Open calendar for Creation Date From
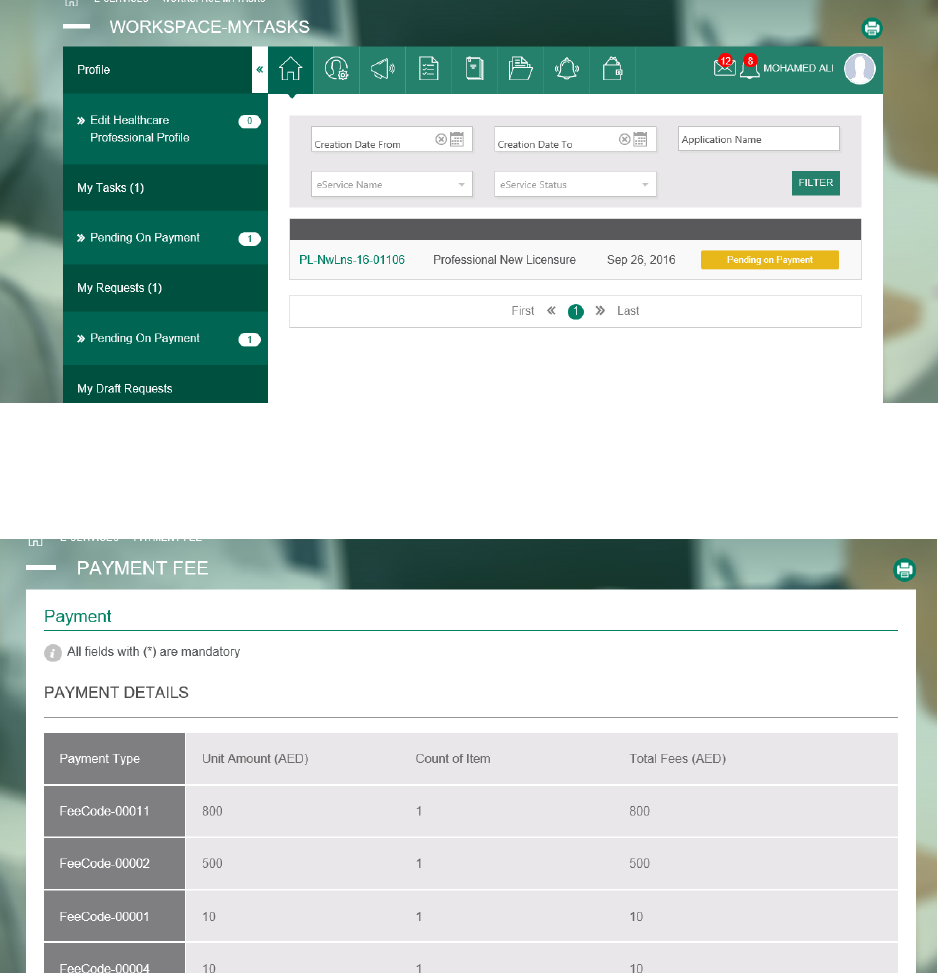This screenshot has width=938, height=973. pos(457,139)
